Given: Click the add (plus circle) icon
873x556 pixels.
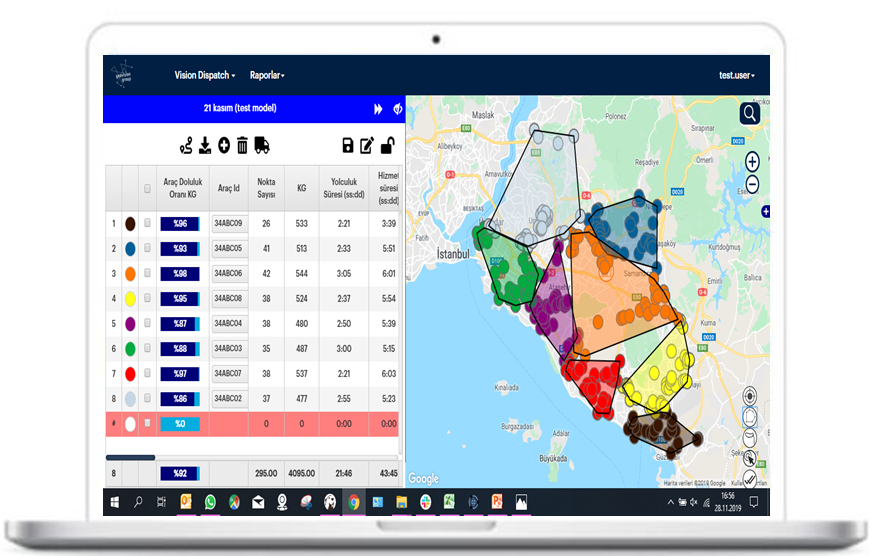Looking at the screenshot, I should (224, 145).
